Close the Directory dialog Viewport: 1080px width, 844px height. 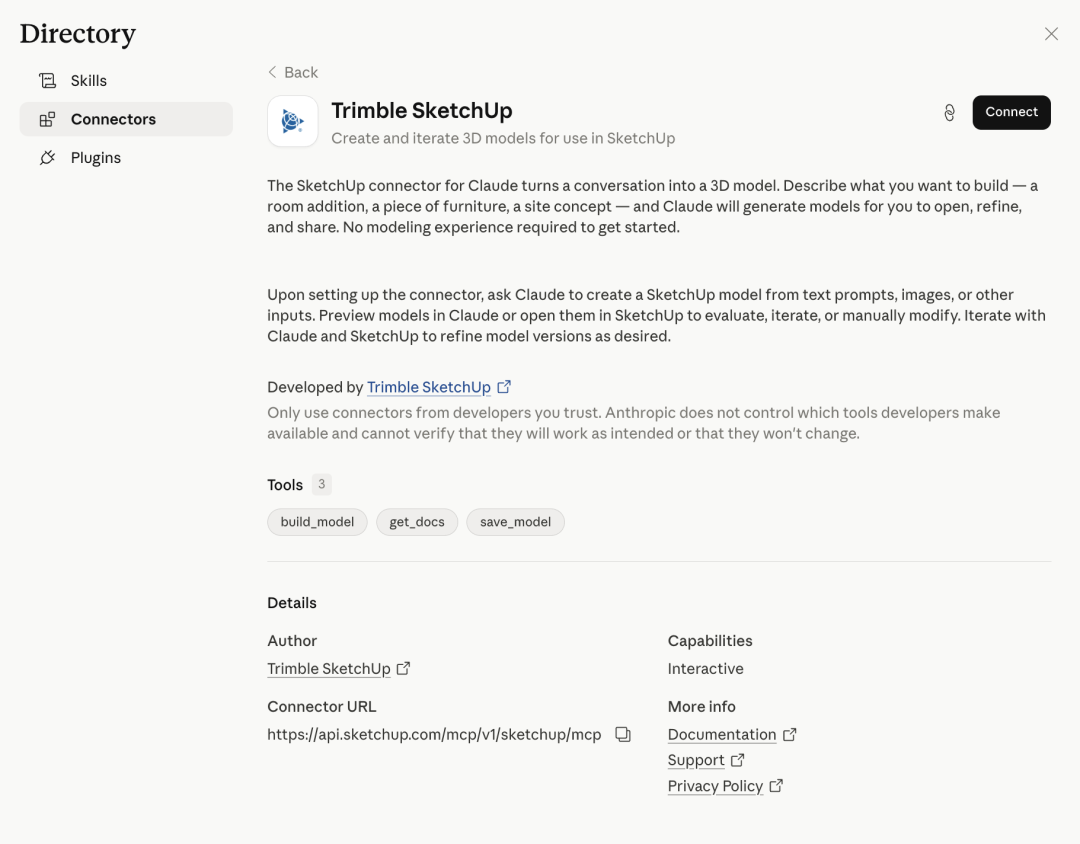point(1051,34)
